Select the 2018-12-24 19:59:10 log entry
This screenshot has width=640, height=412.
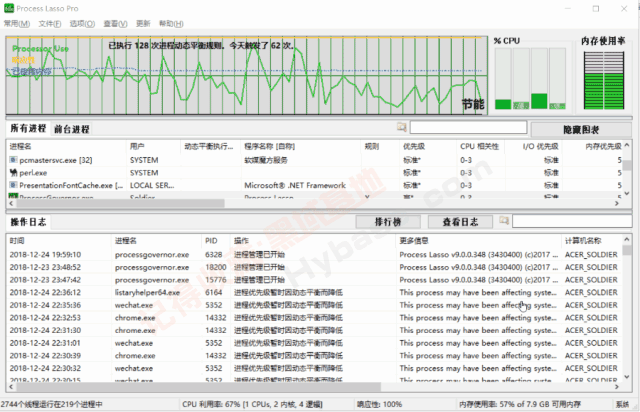pyautogui.click(x=314, y=255)
